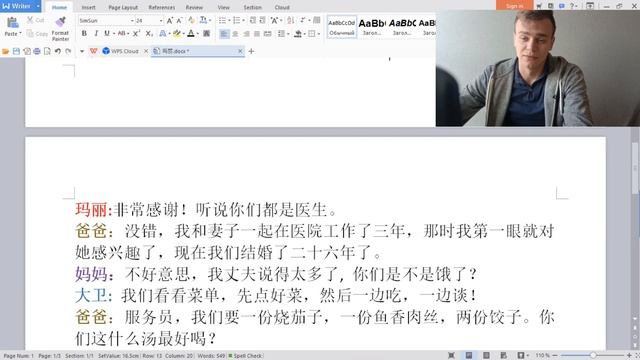The height and width of the screenshot is (360, 640).
Task: Click the 110 % zoom level text
Action: tap(542, 356)
